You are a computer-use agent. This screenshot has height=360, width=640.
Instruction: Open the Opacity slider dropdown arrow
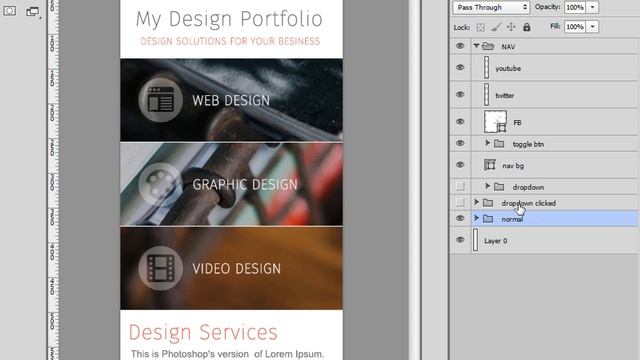click(592, 7)
